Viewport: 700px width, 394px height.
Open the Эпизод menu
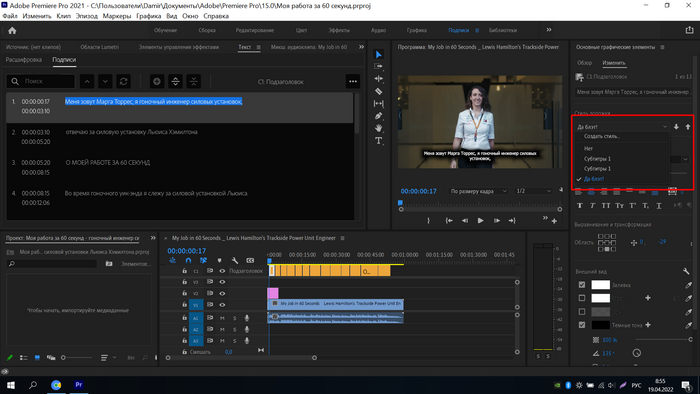(x=87, y=16)
